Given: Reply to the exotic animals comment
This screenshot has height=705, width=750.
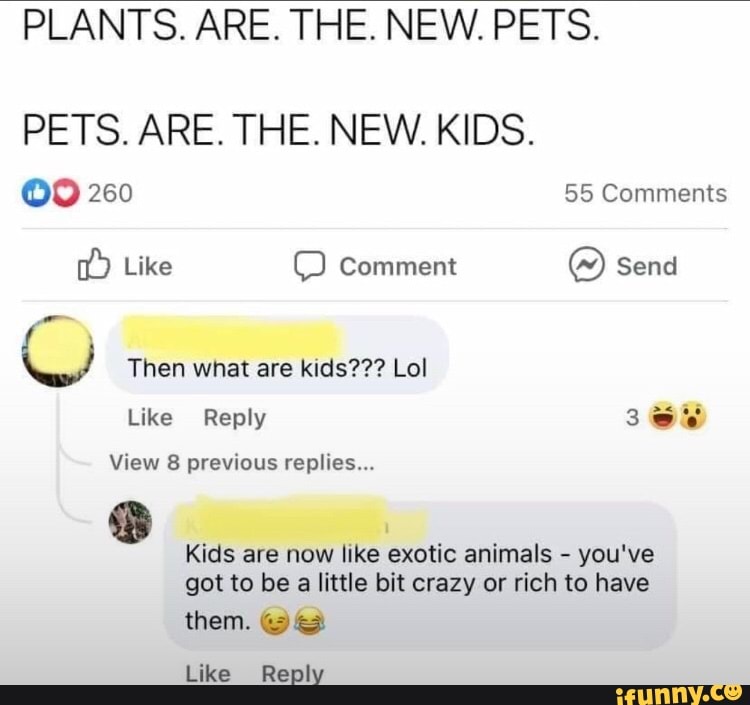Looking at the screenshot, I should coord(293,673).
